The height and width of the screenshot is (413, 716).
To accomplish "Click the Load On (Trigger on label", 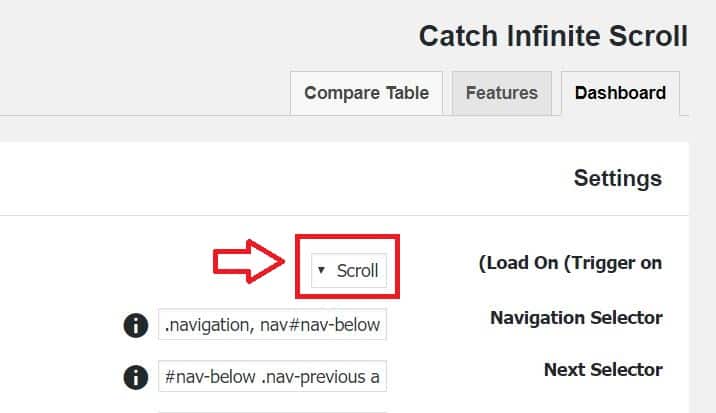I will (570, 263).
